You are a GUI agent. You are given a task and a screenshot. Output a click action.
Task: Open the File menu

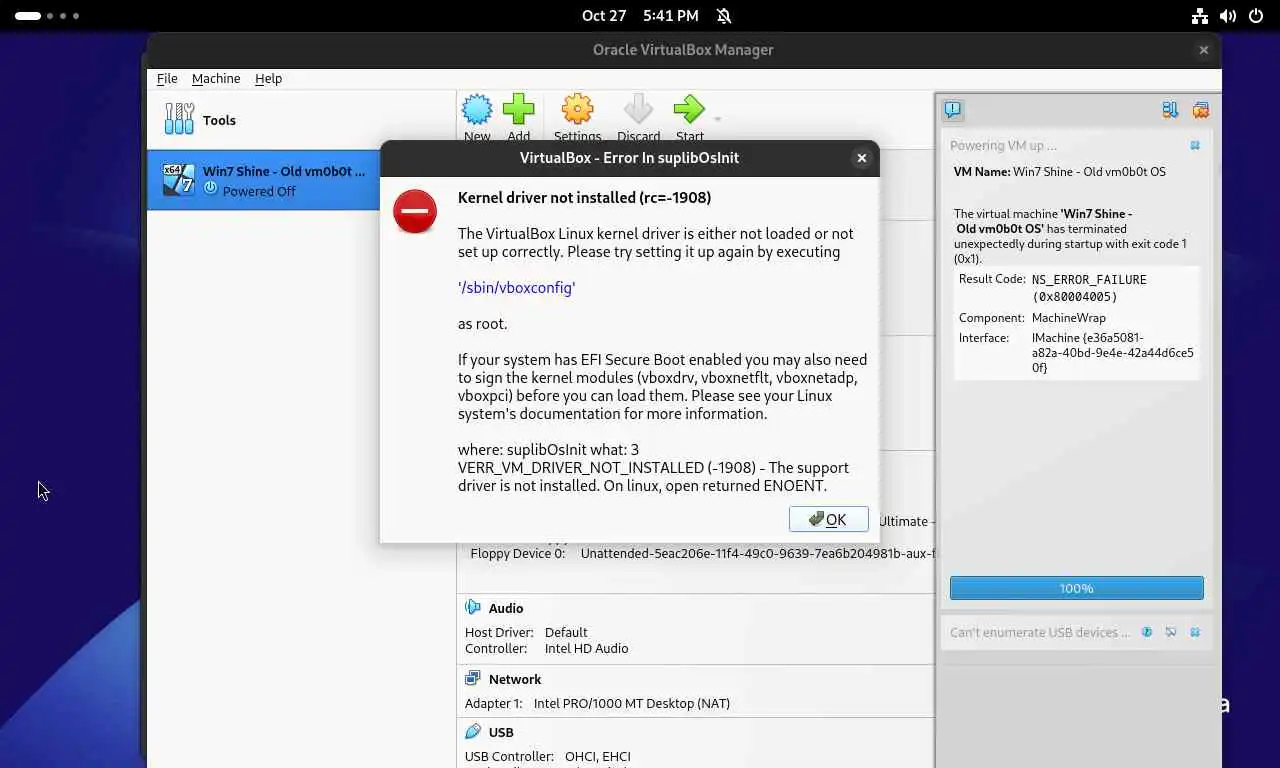[167, 78]
